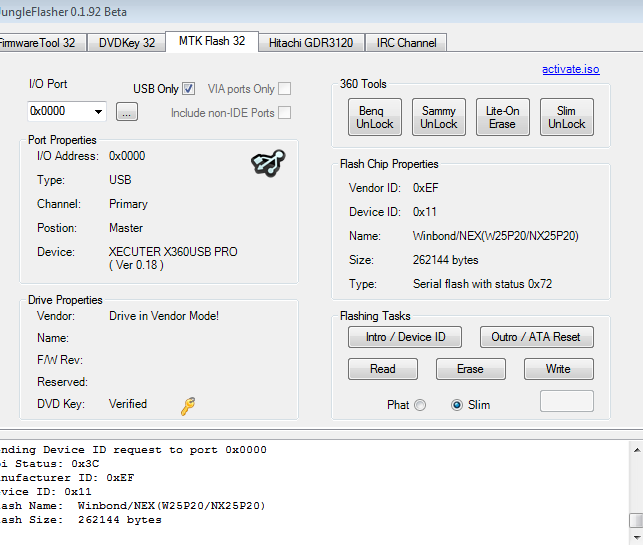Click the Postion value 'Master'

tap(126, 228)
